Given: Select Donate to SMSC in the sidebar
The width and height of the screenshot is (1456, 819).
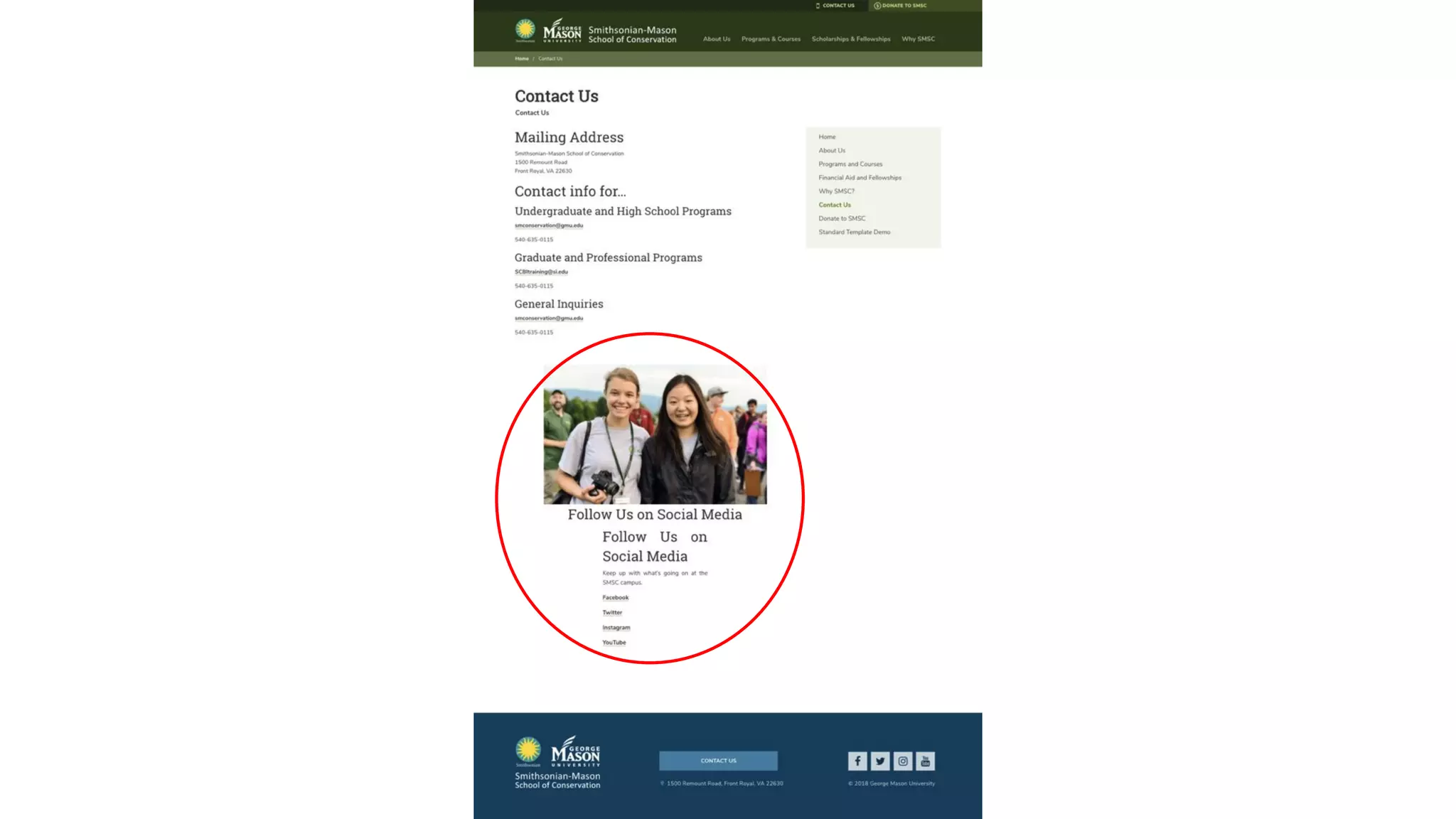Looking at the screenshot, I should (842, 218).
